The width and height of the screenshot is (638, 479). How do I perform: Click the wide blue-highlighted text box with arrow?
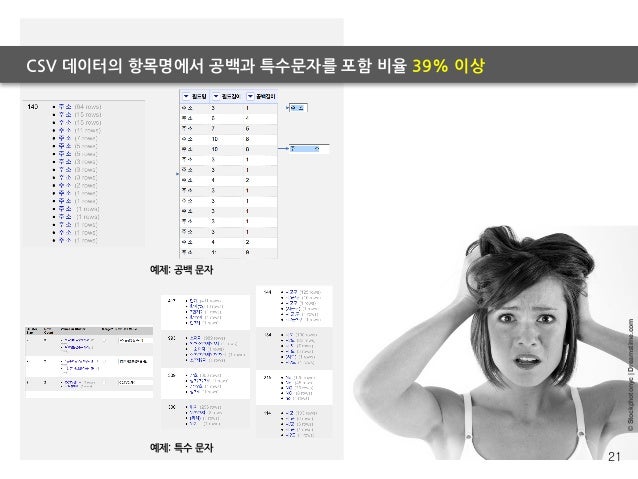click(x=309, y=149)
